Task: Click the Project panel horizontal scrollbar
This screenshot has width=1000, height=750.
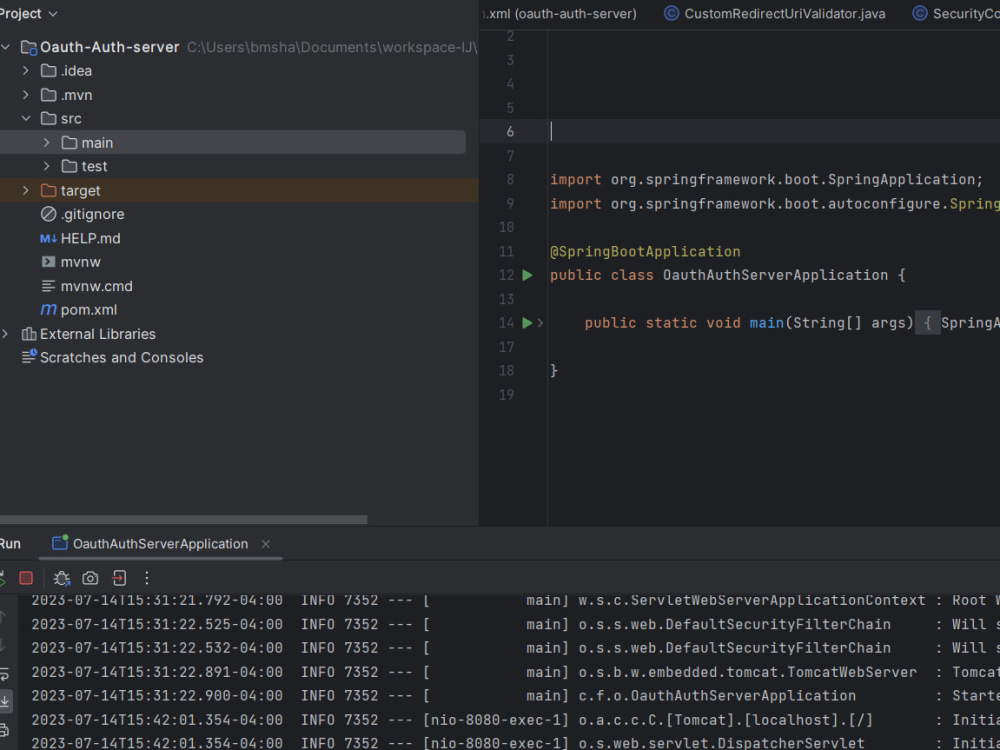Action: pyautogui.click(x=184, y=520)
